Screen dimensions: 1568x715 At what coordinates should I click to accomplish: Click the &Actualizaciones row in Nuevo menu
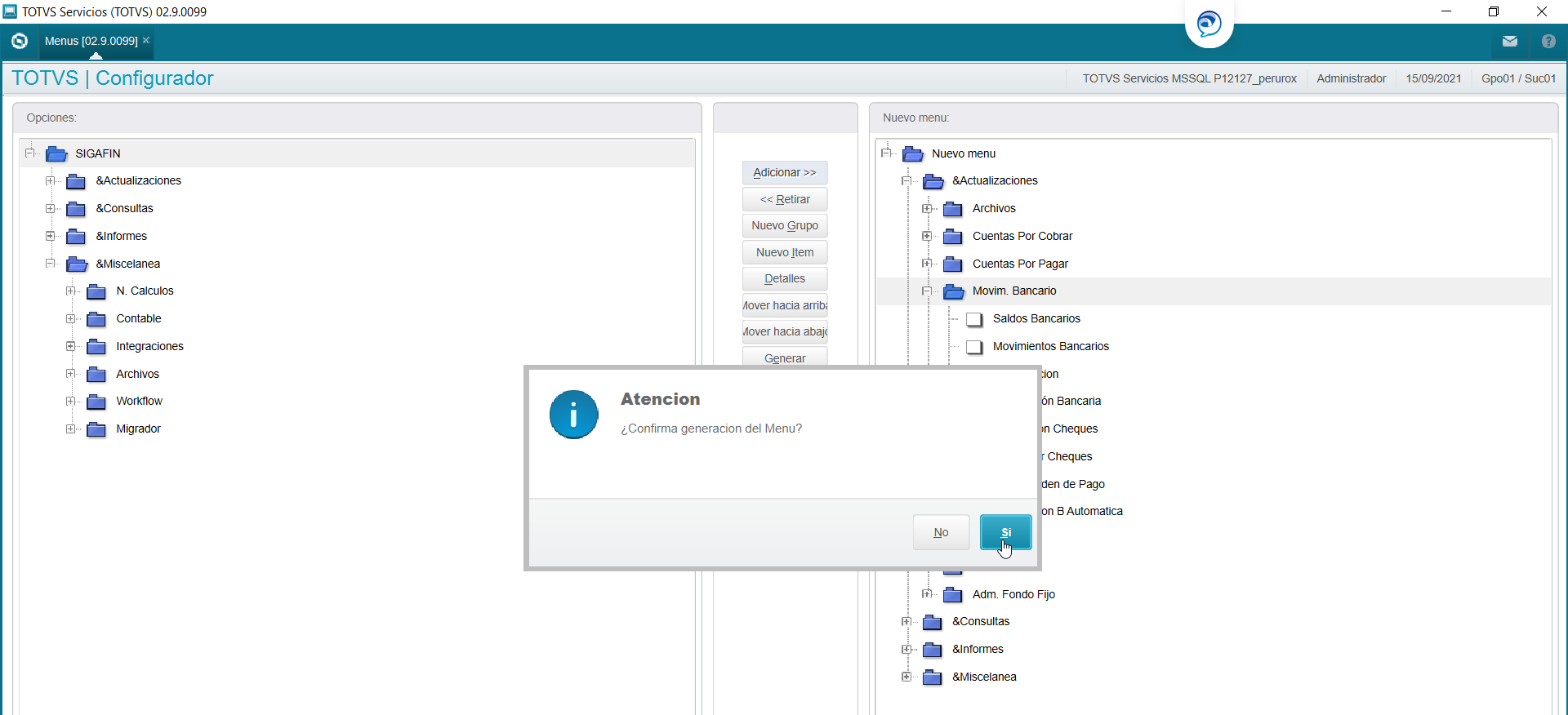click(x=995, y=180)
